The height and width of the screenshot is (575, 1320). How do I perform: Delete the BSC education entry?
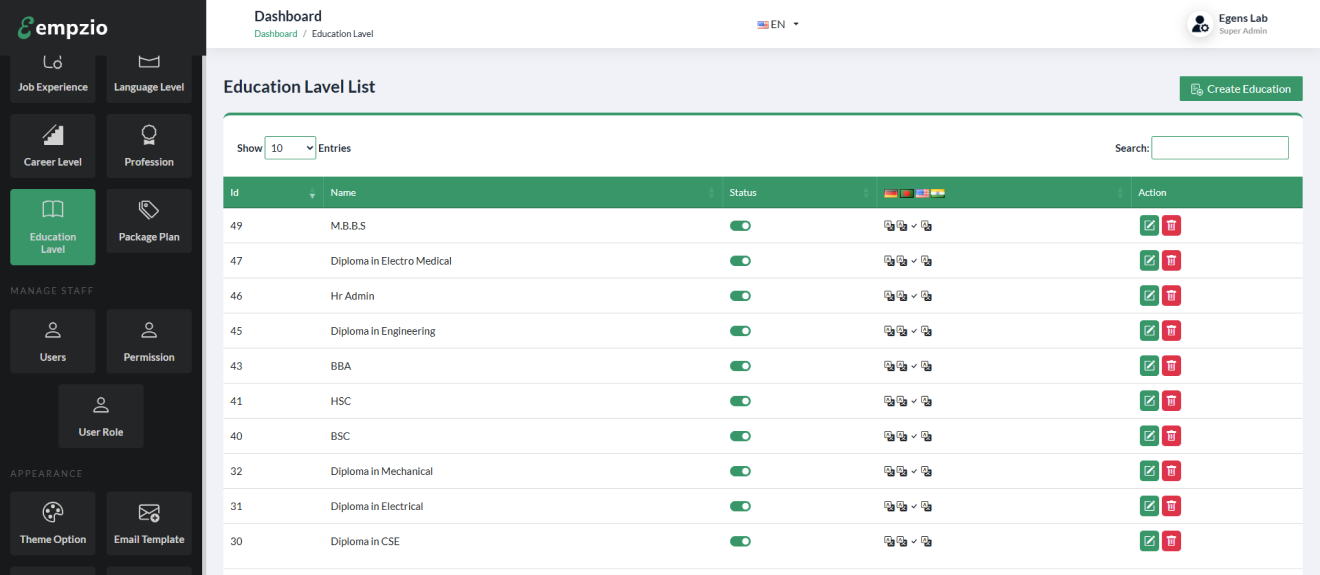(1171, 436)
